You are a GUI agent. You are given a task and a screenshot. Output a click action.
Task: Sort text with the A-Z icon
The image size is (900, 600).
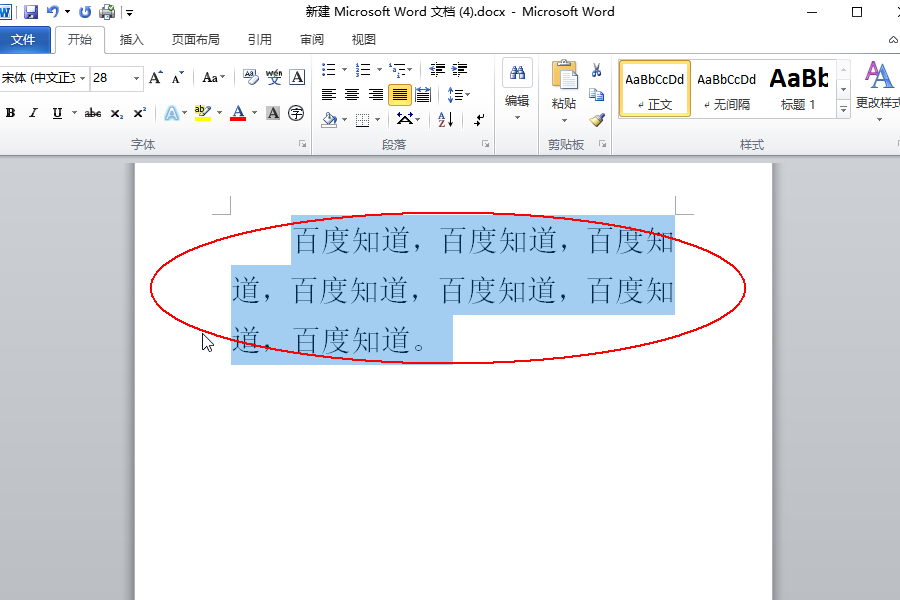[445, 119]
